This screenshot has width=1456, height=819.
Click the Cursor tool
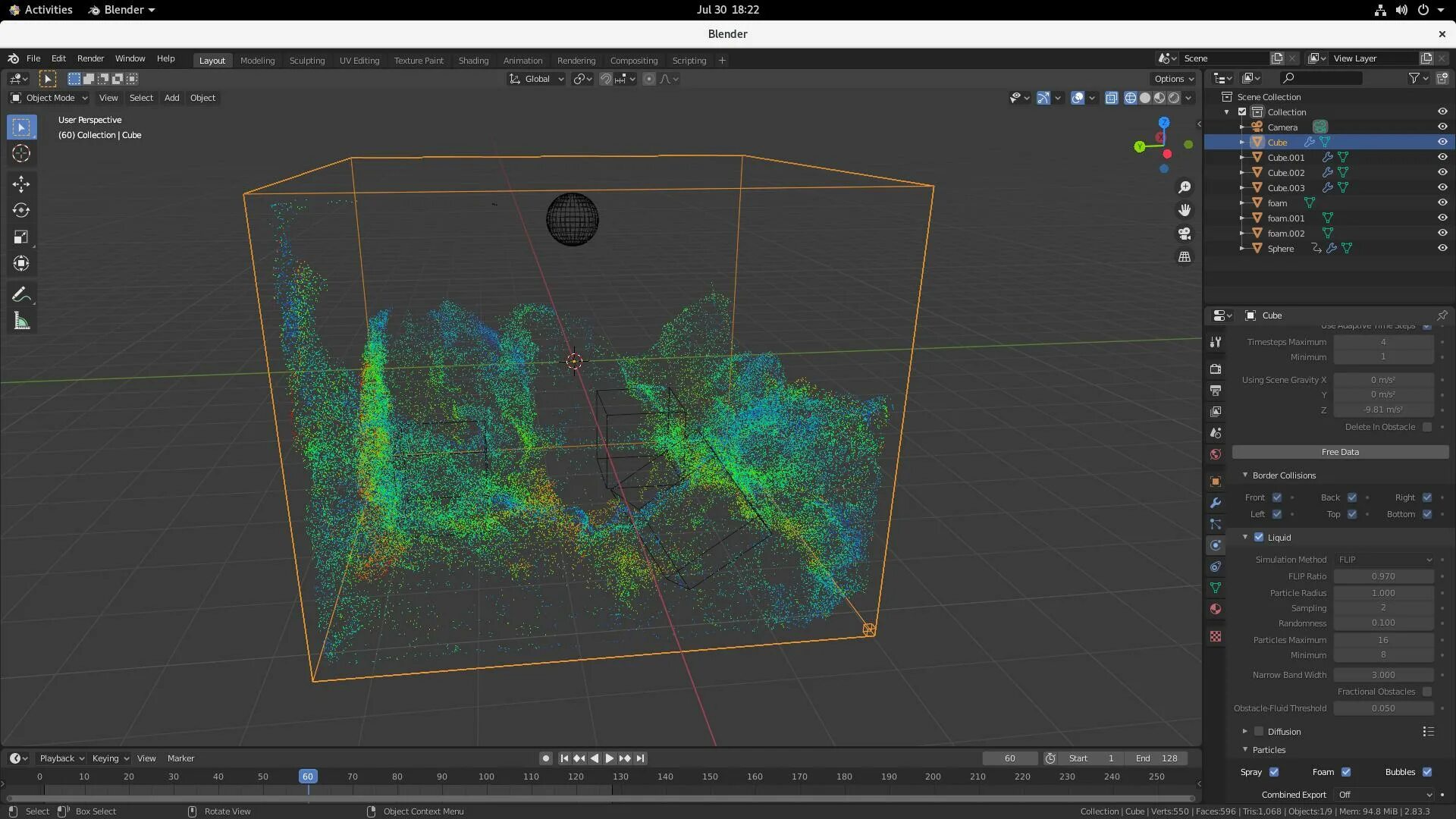[21, 153]
